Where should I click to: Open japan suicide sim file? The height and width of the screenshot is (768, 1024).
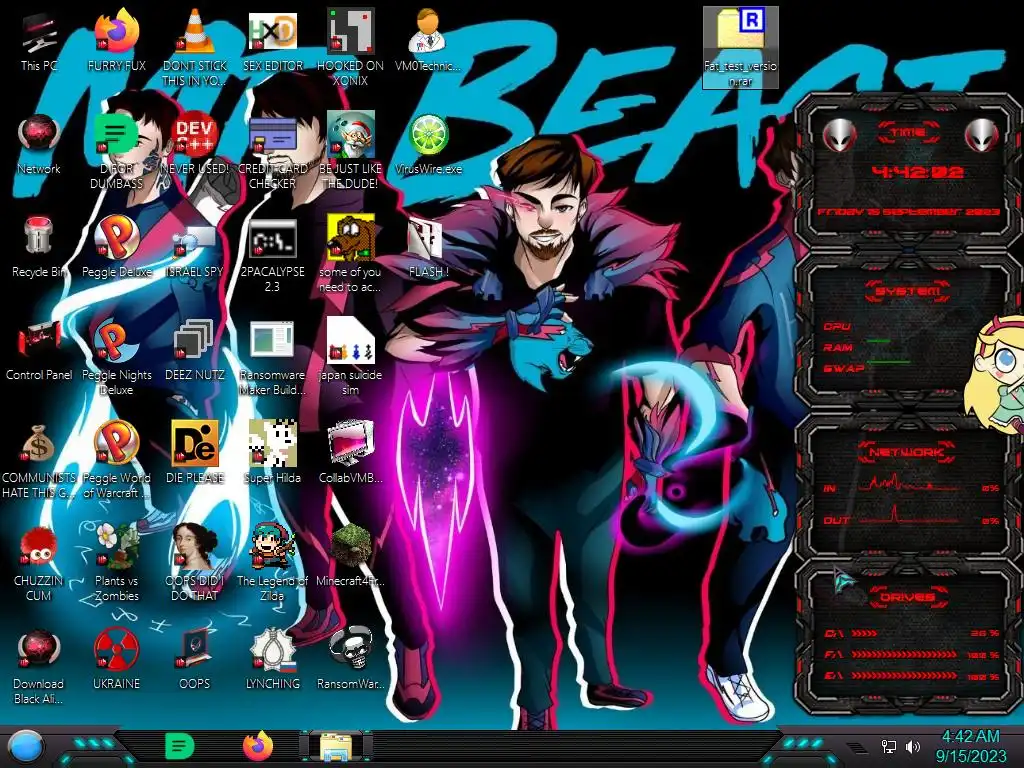[x=351, y=357]
